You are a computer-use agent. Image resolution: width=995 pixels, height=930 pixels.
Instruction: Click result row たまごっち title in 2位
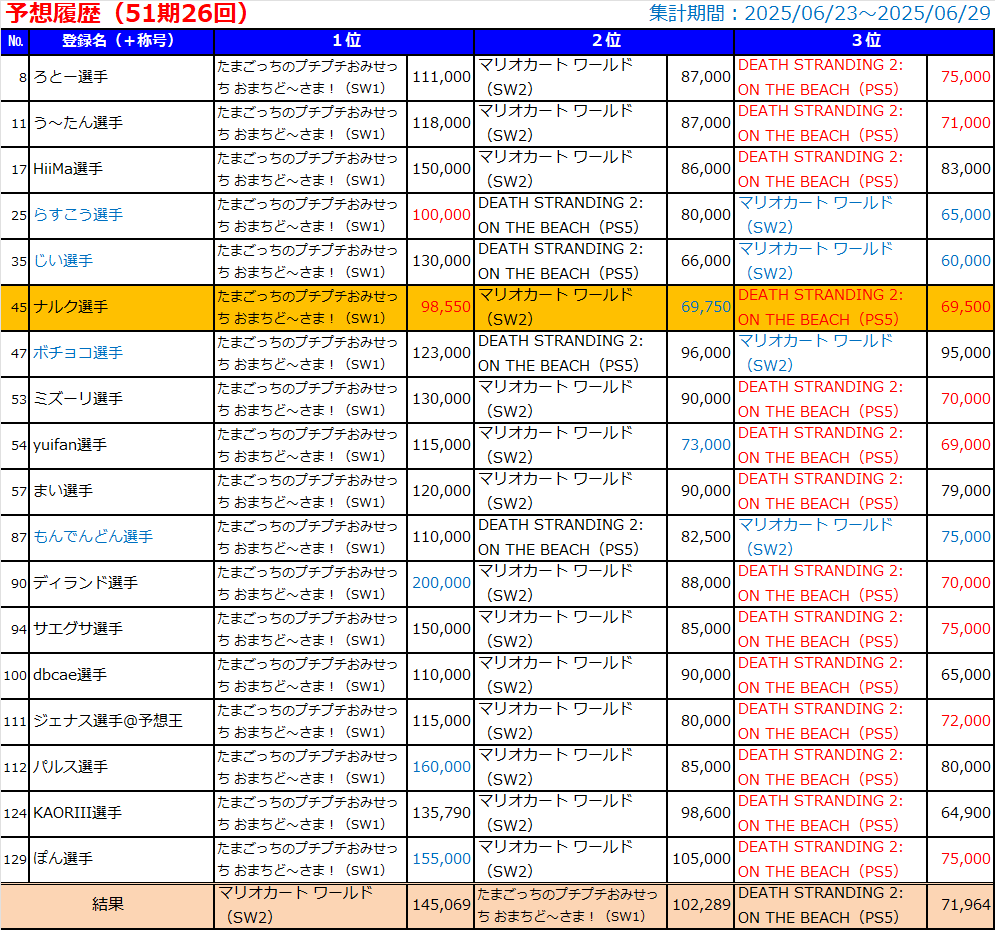[x=567, y=905]
